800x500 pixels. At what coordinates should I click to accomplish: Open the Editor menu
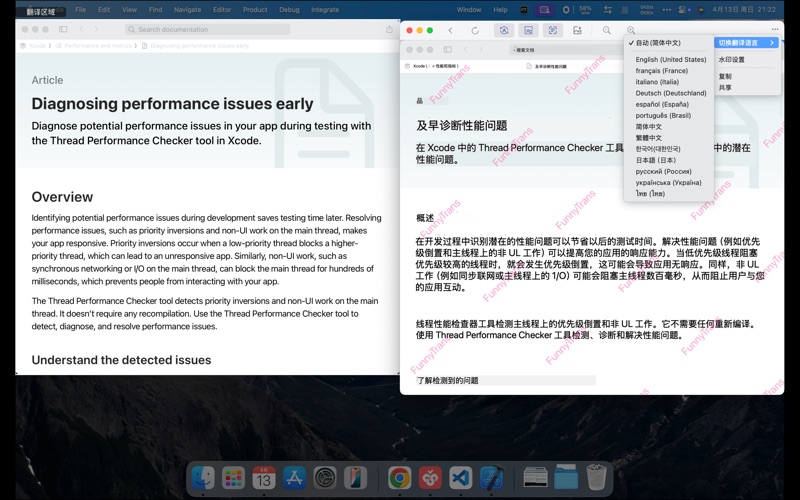click(222, 10)
